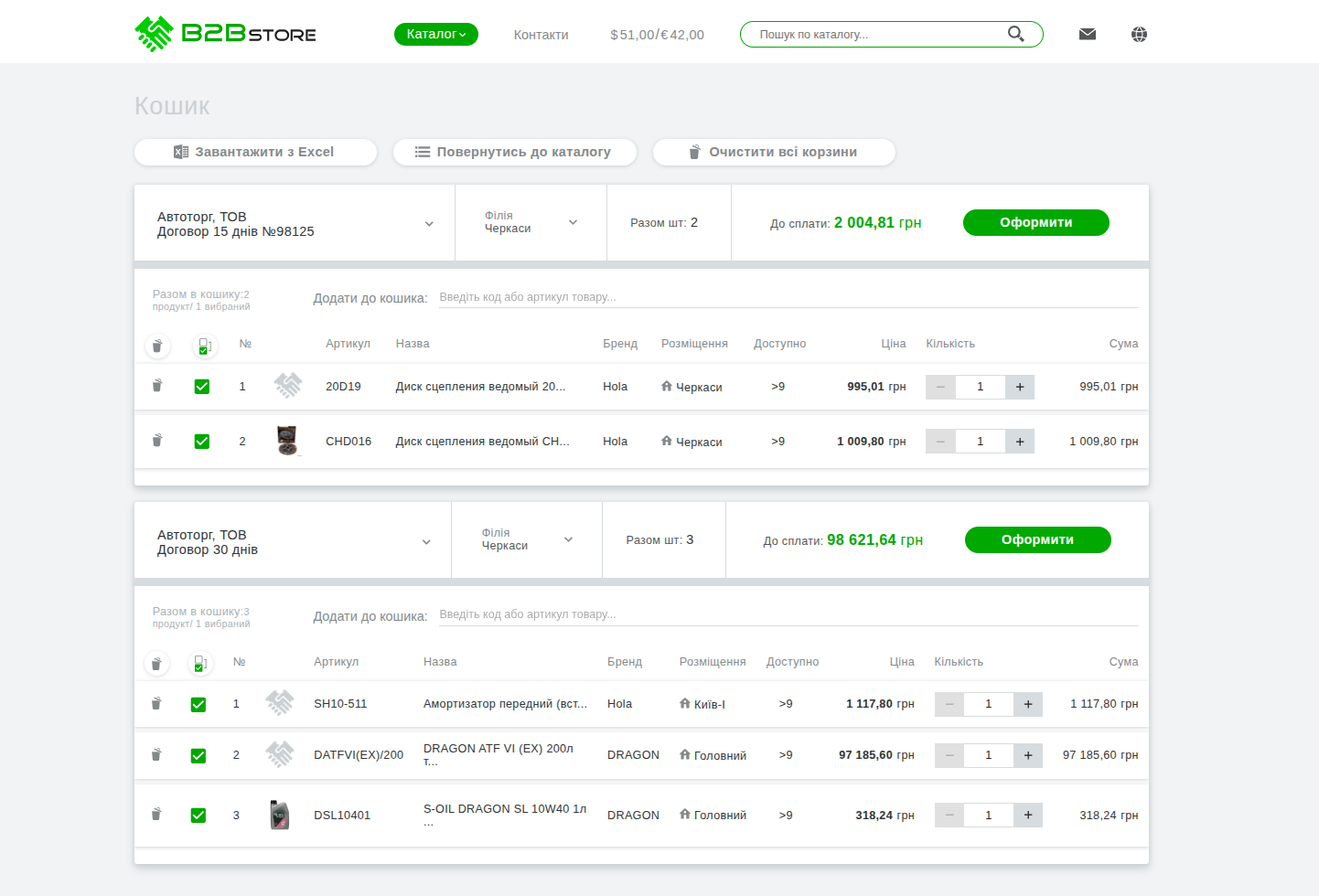
Task: Open messages via envelope icon
Action: tap(1087, 34)
